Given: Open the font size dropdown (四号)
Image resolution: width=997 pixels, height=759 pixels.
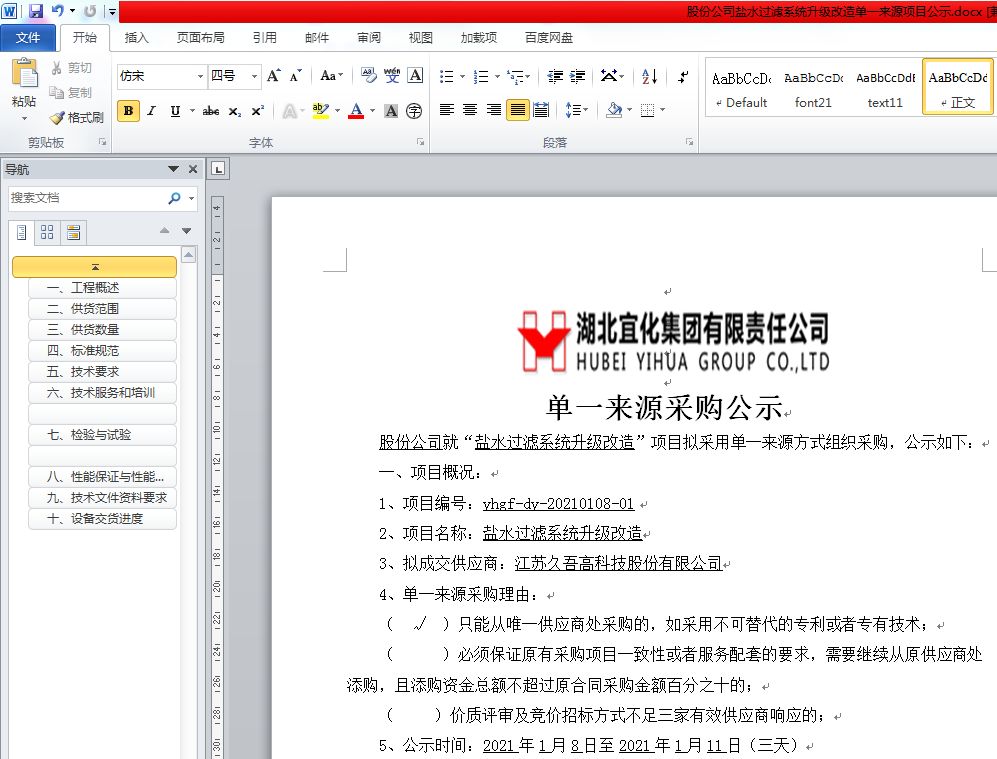Looking at the screenshot, I should tap(254, 76).
